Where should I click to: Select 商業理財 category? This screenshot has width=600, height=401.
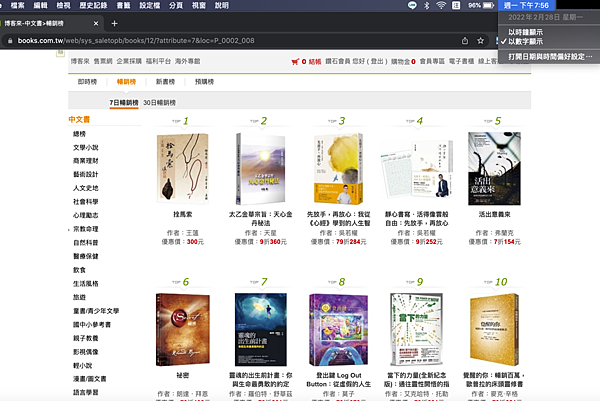coord(86,161)
